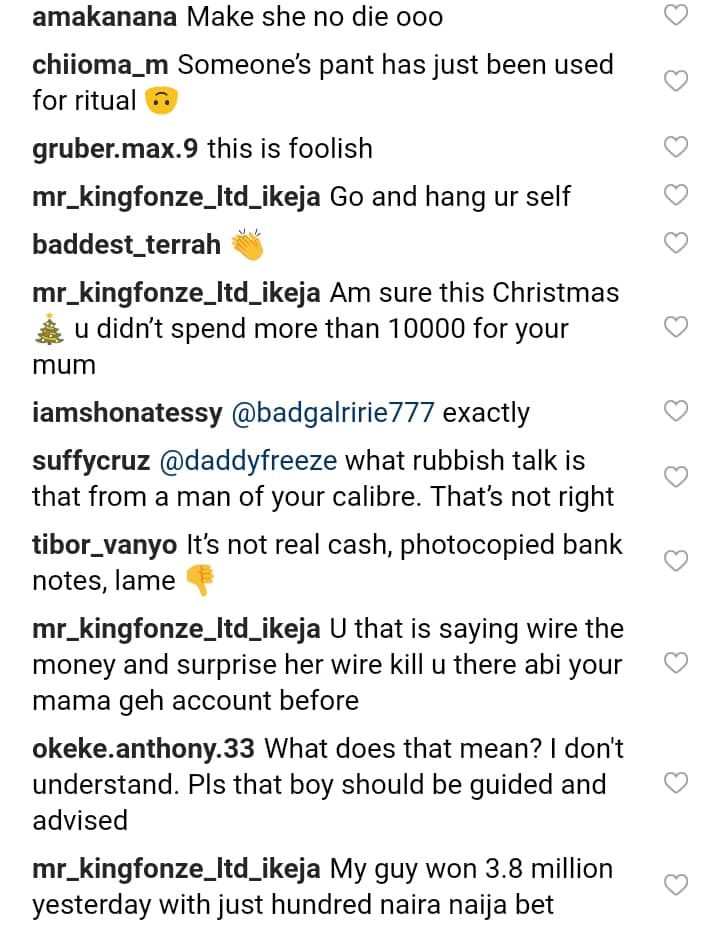Screen dimensions: 711x926
Task: Heart the 3.8 million naija bet comment
Action: click(x=677, y=885)
